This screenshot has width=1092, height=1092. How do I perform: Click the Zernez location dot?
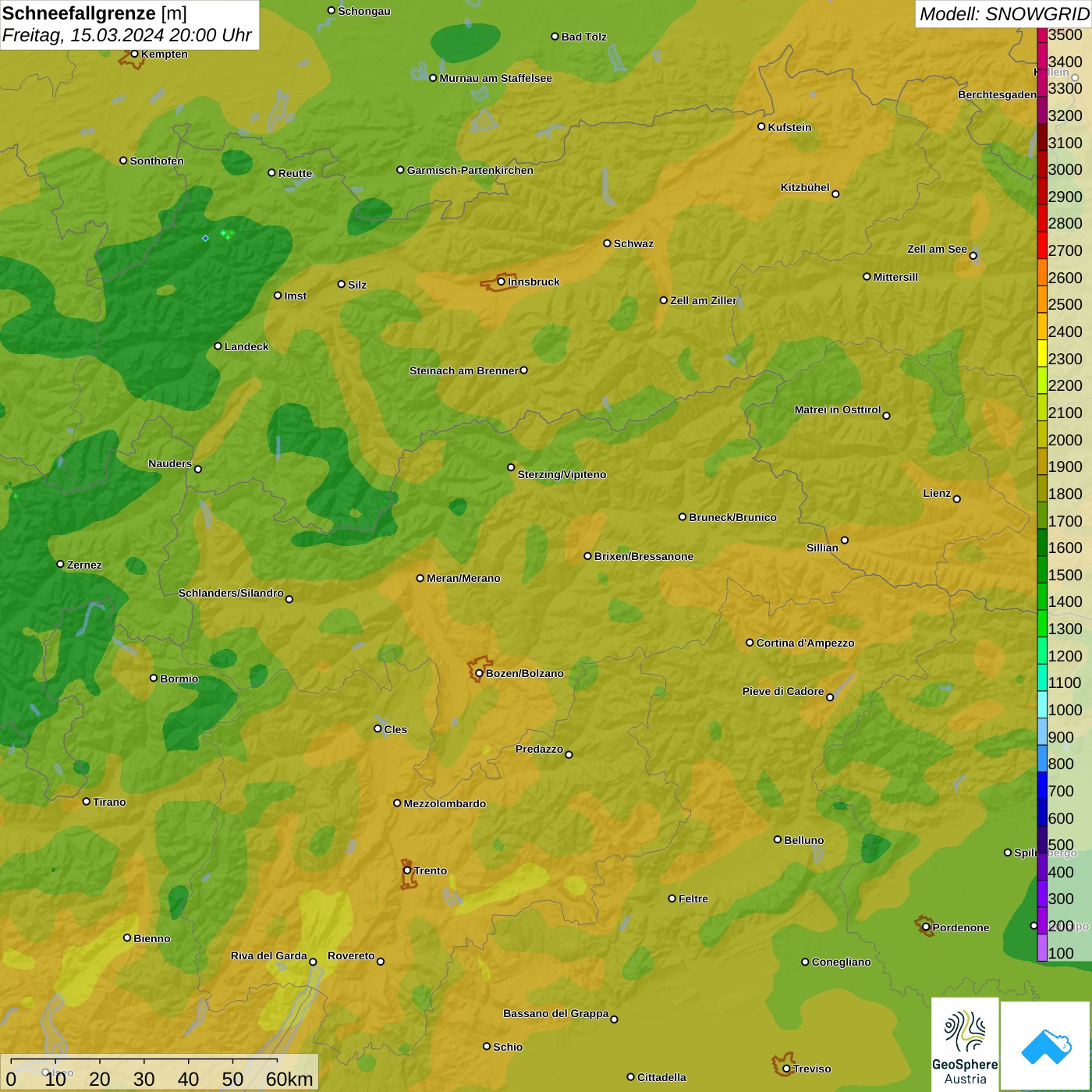coord(60,564)
